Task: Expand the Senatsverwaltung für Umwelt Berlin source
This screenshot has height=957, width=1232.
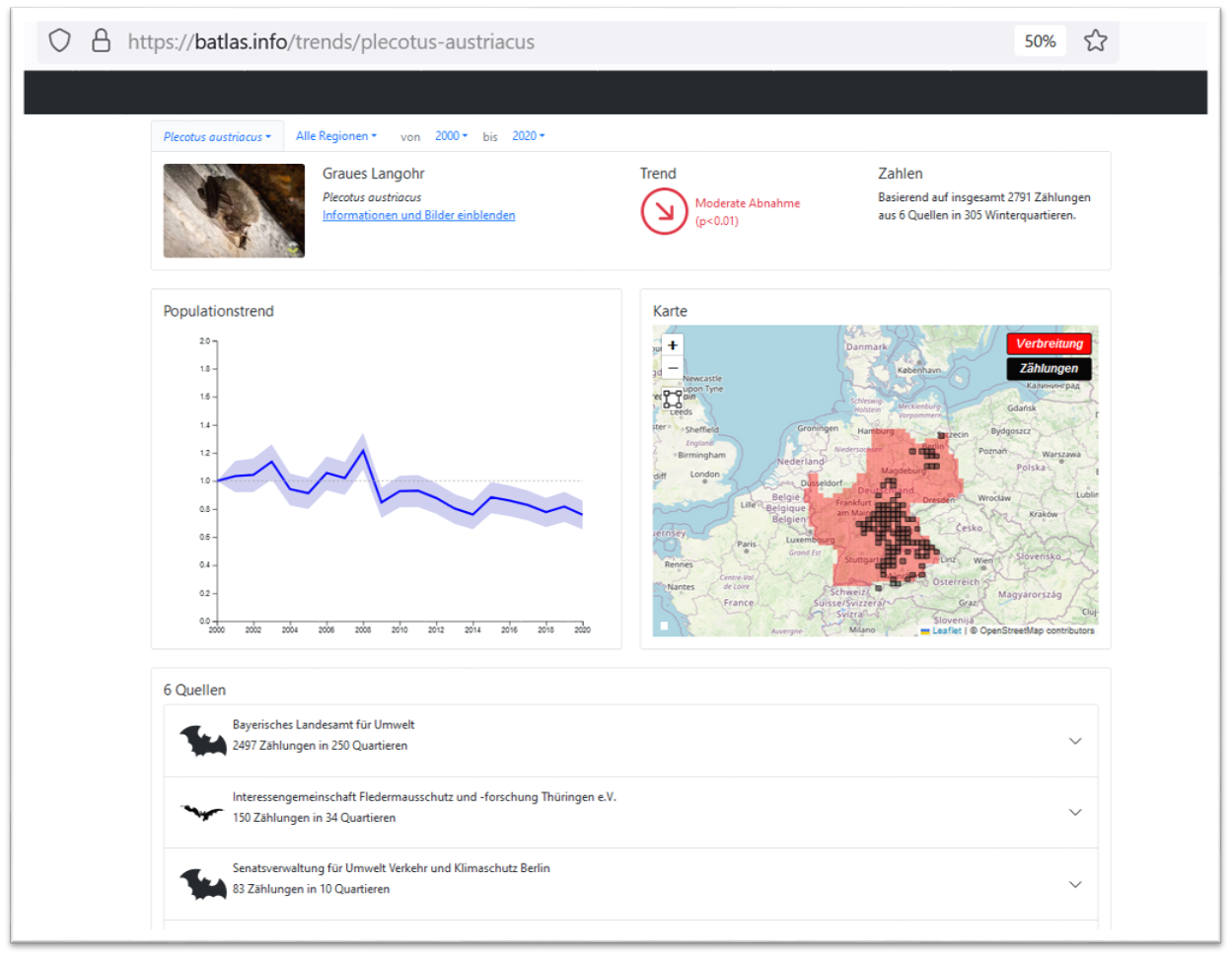Action: pyautogui.click(x=1075, y=885)
